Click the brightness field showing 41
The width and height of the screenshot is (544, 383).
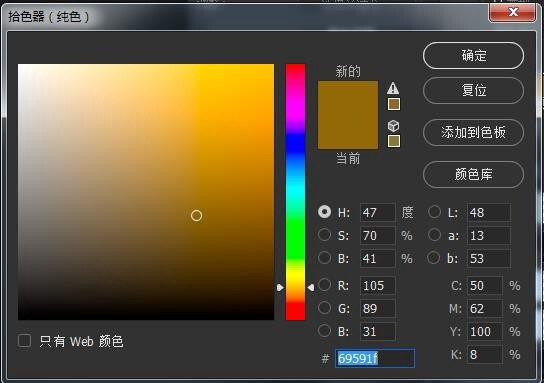(x=377, y=258)
